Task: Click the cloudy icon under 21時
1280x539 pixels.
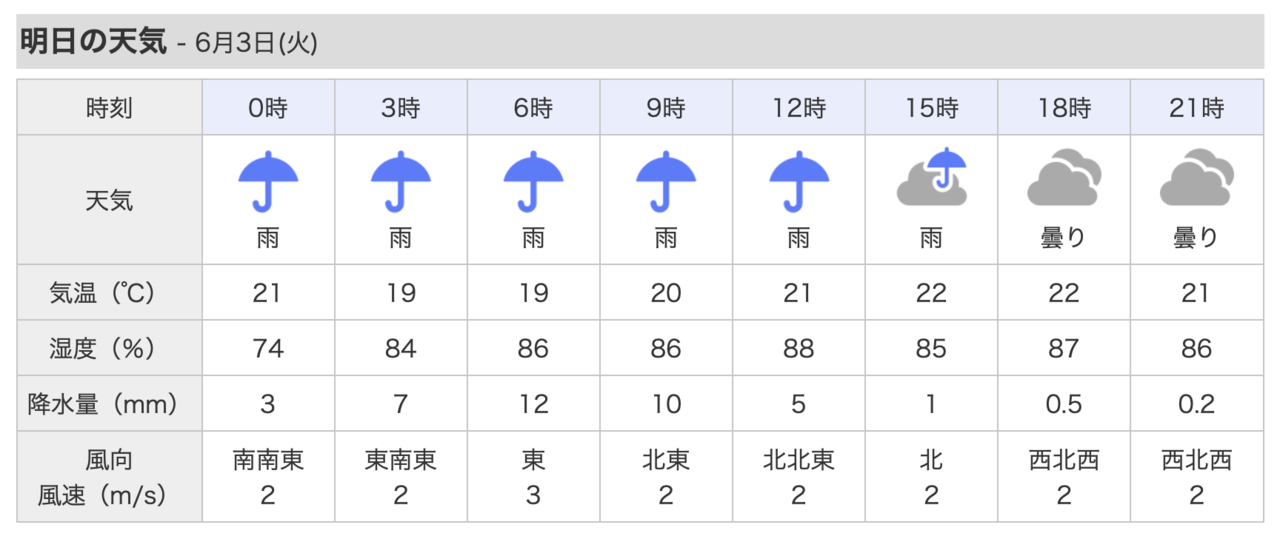Action: coord(1197,177)
